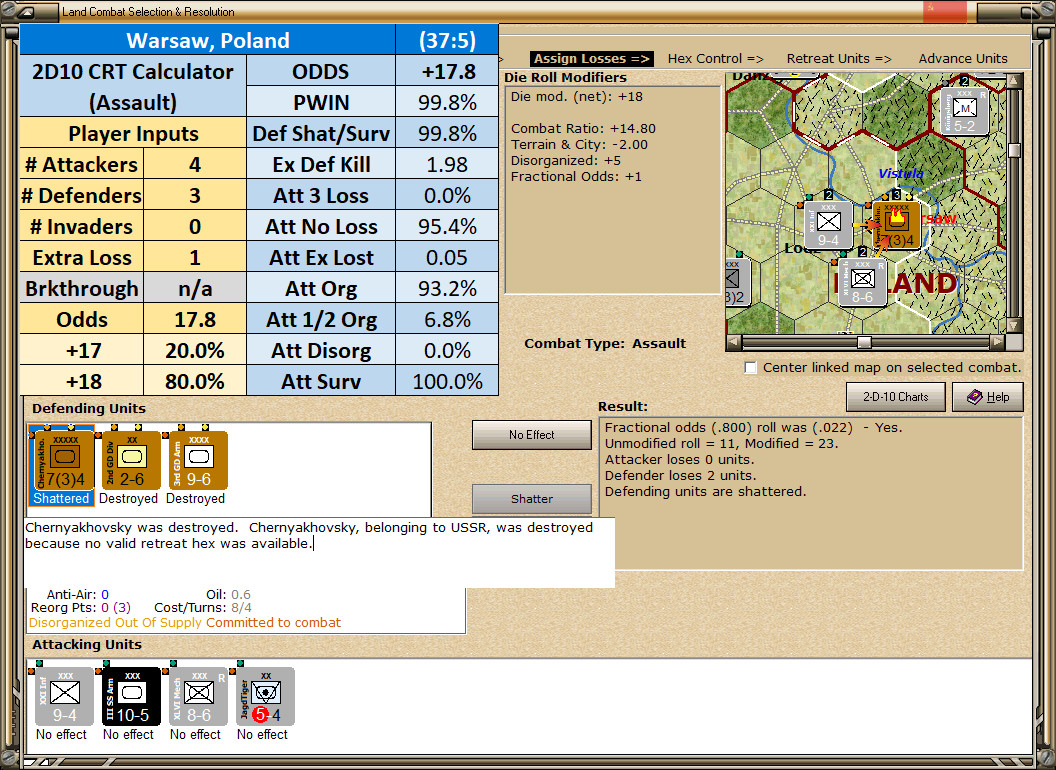Click the No effect label under JagdTiger
This screenshot has width=1056, height=770.
[x=262, y=734]
